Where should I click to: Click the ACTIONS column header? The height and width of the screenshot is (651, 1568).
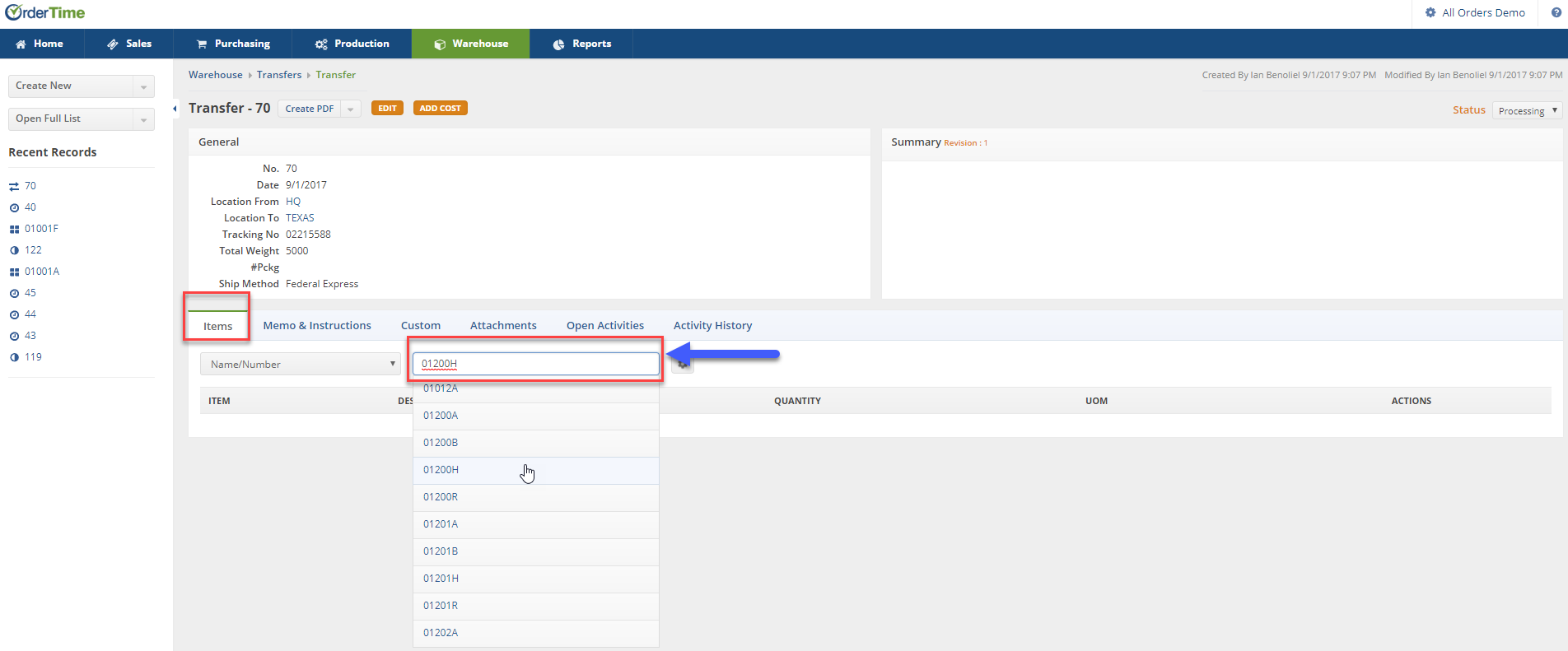click(1411, 402)
